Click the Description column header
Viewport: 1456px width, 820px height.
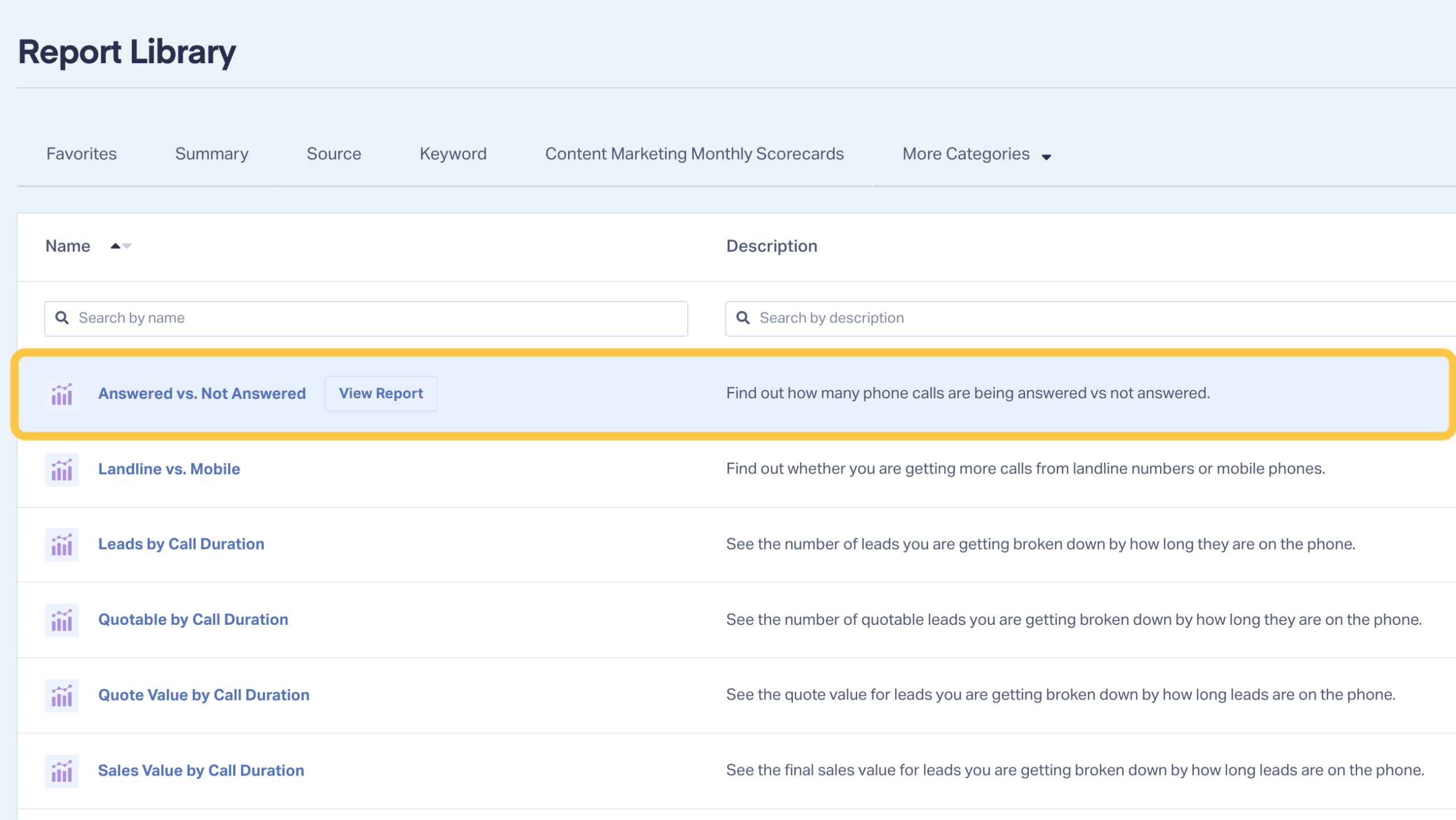click(x=772, y=246)
